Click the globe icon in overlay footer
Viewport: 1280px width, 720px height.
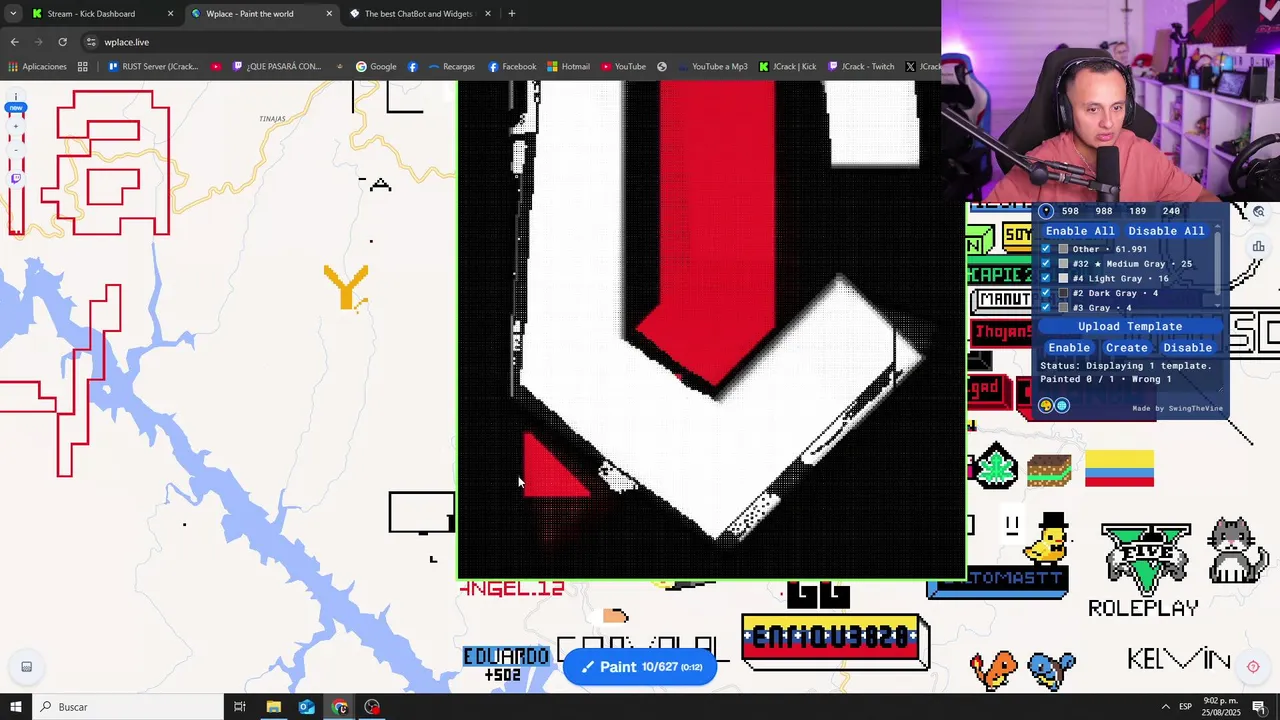click(x=1062, y=405)
